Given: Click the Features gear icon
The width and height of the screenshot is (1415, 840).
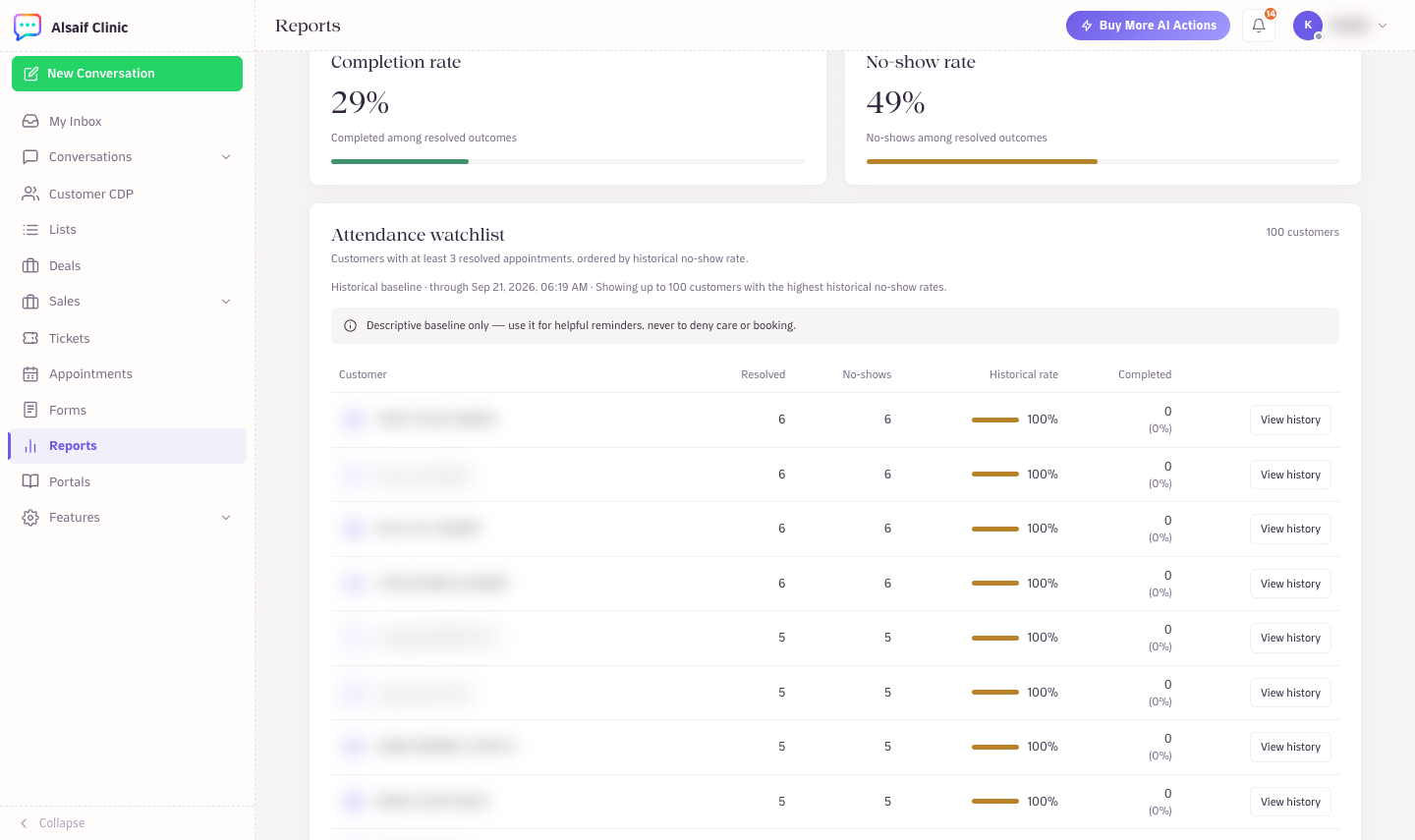Looking at the screenshot, I should [30, 518].
